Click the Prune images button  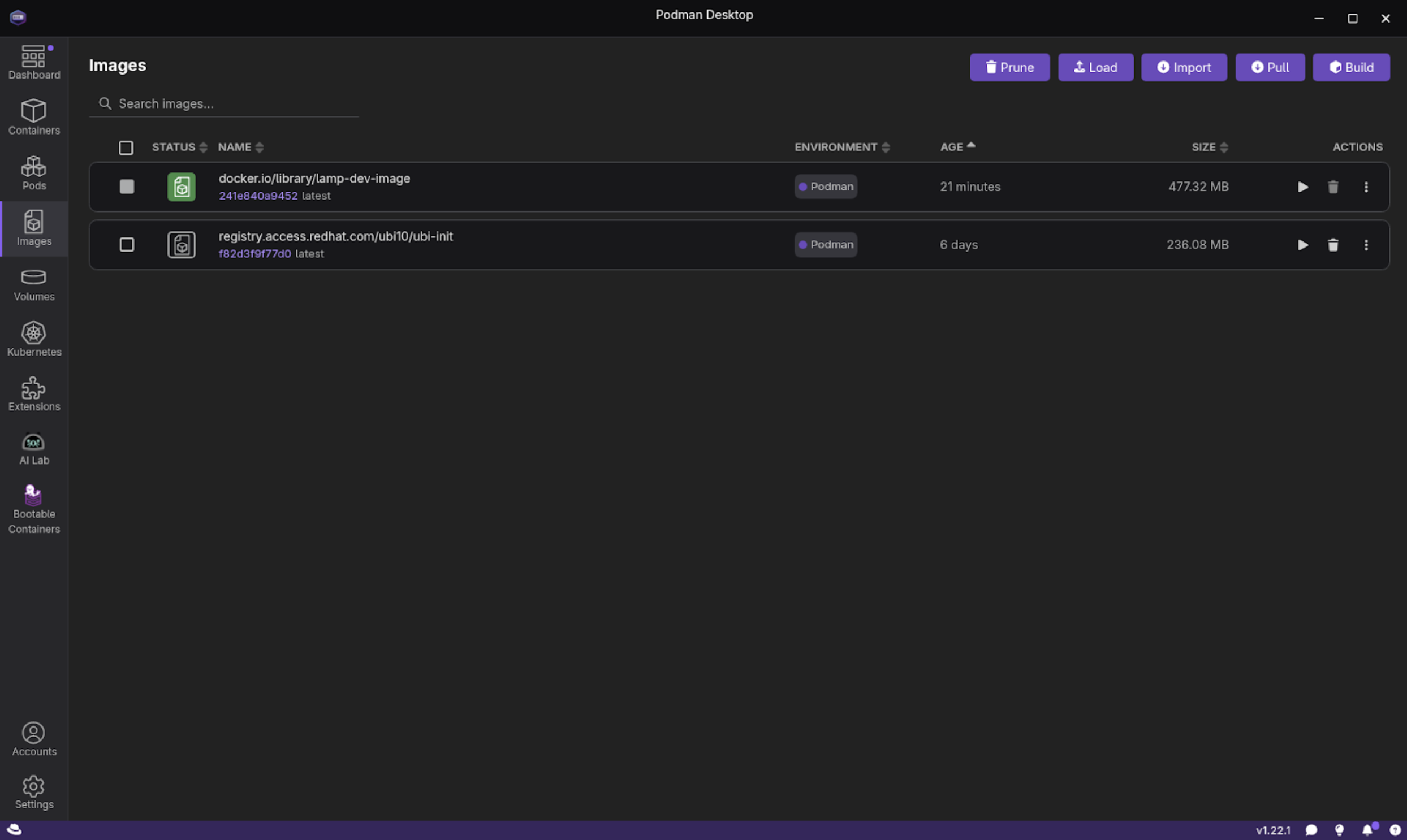pos(1009,67)
